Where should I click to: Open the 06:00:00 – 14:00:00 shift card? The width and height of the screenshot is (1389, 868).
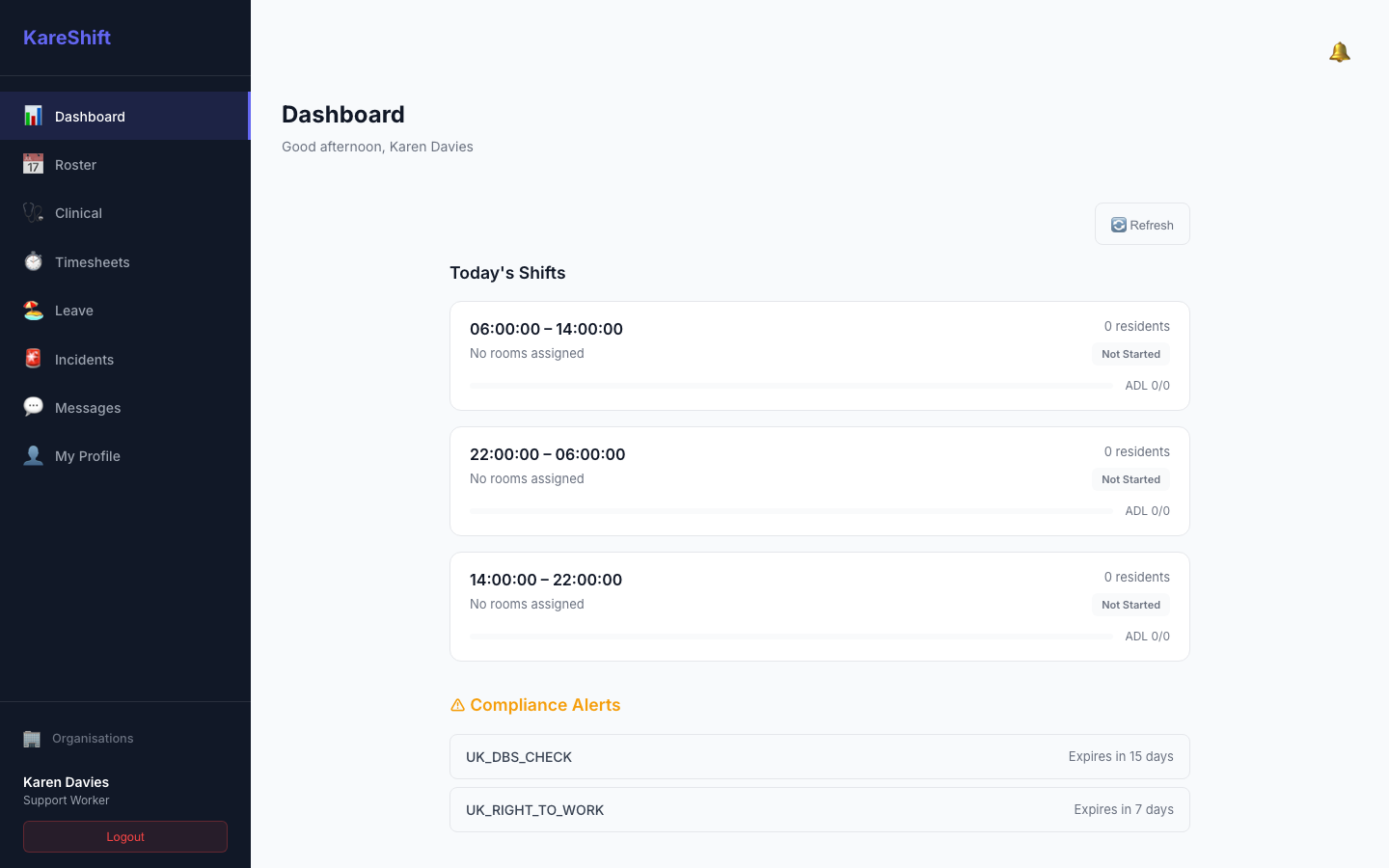(820, 356)
